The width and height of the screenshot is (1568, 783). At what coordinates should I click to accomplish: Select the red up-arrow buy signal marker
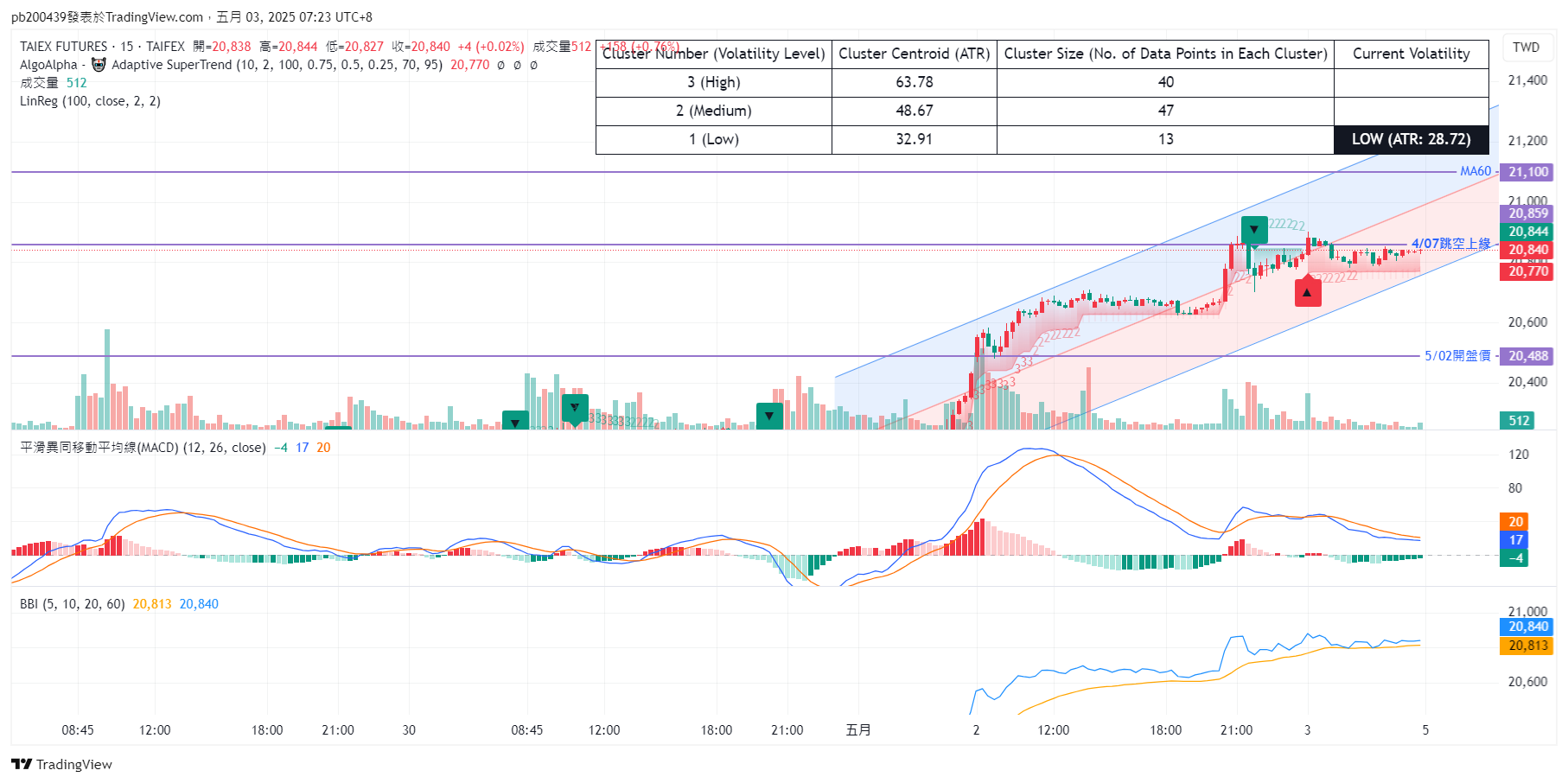(x=1307, y=292)
